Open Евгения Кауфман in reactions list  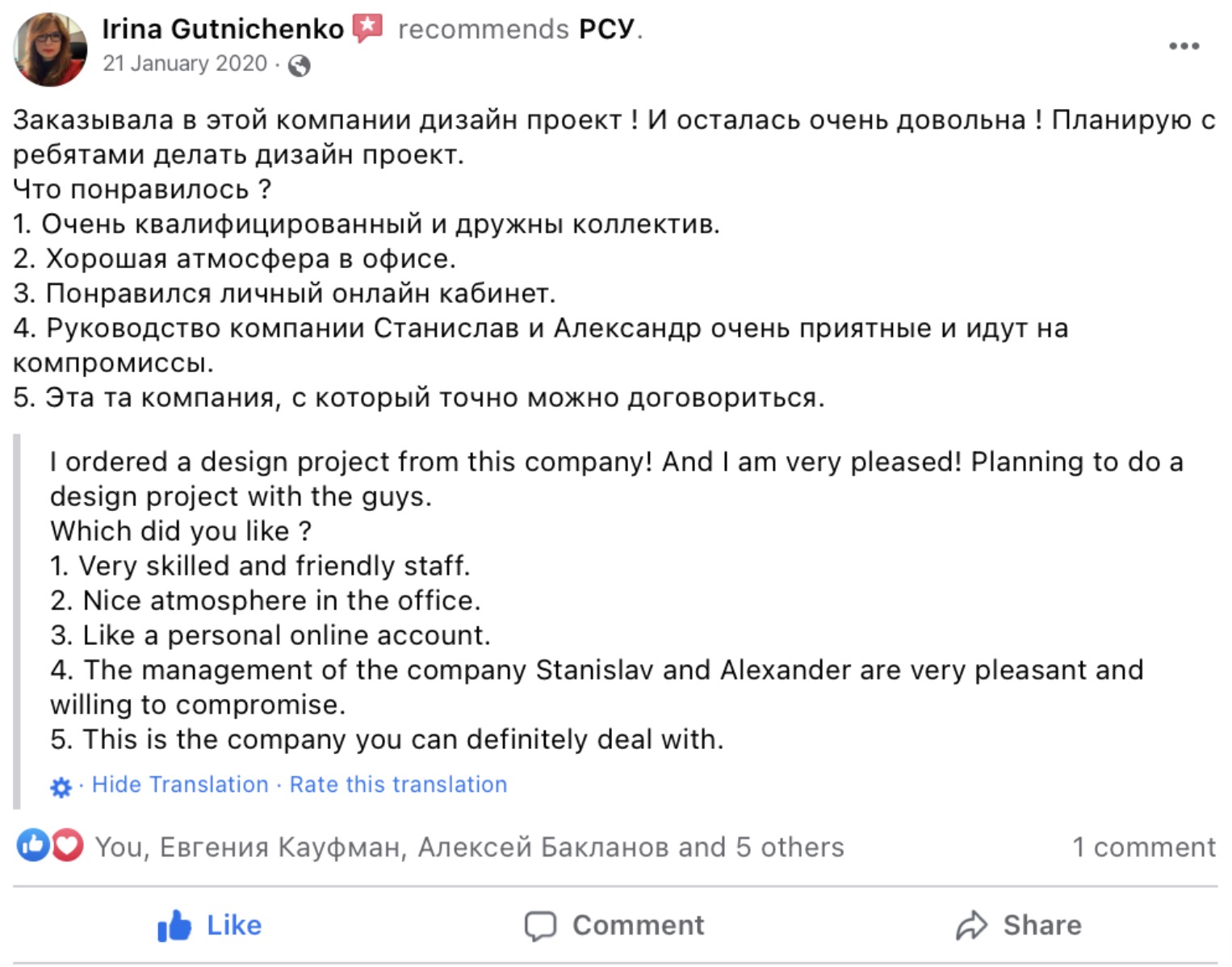pos(279,848)
